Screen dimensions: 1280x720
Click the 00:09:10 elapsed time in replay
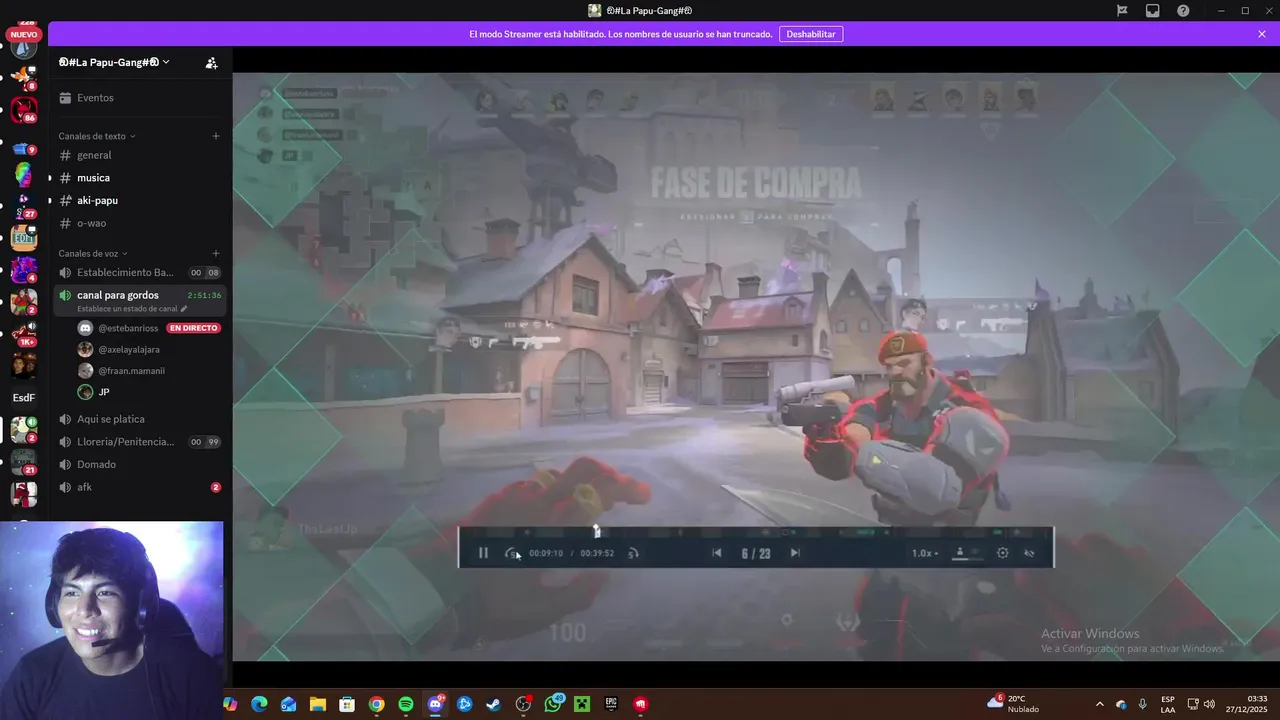(546, 553)
